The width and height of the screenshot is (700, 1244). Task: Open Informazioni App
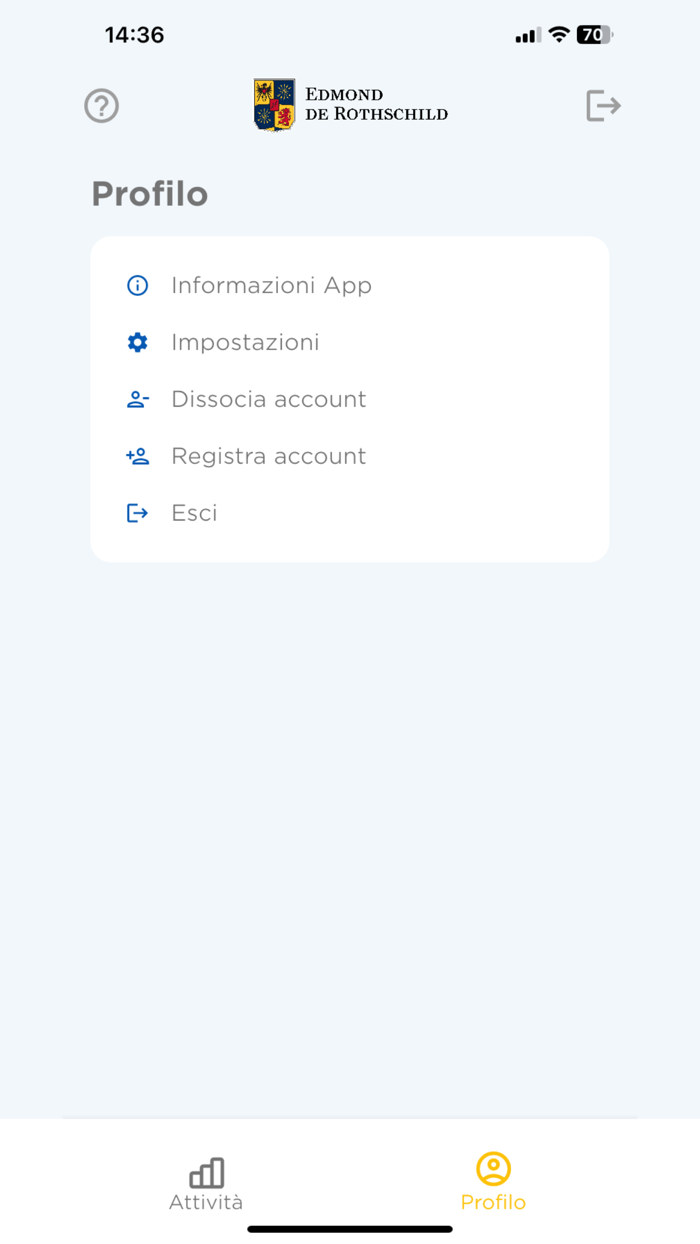pos(271,285)
